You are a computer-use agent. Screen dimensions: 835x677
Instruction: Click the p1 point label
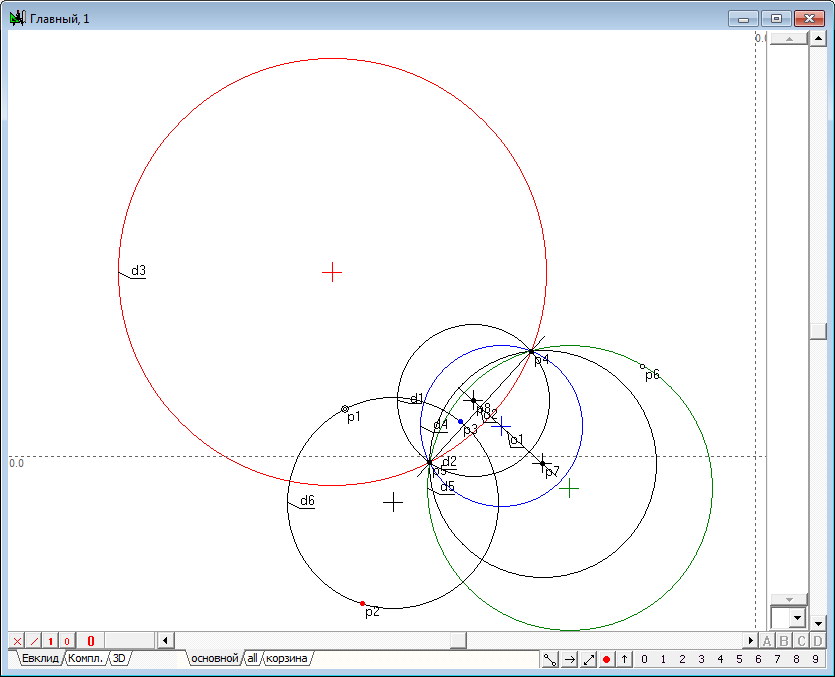click(354, 417)
